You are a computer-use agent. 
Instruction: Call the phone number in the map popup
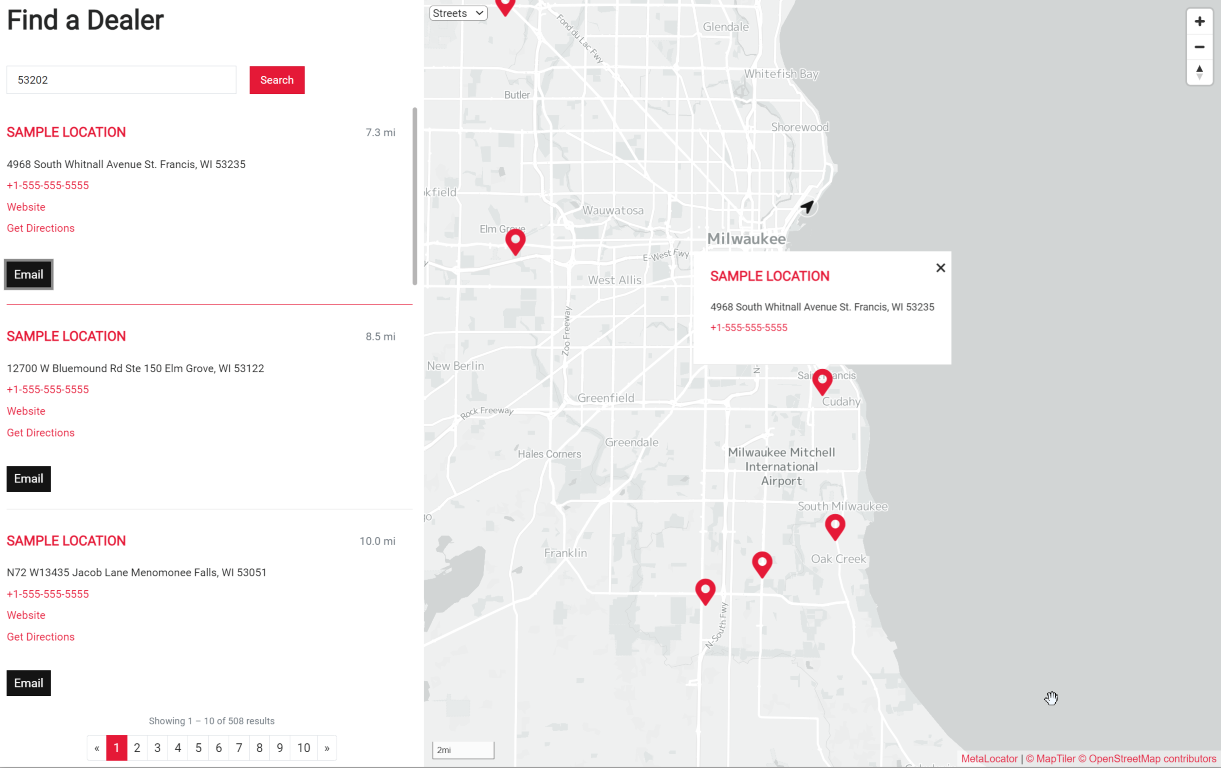point(748,327)
